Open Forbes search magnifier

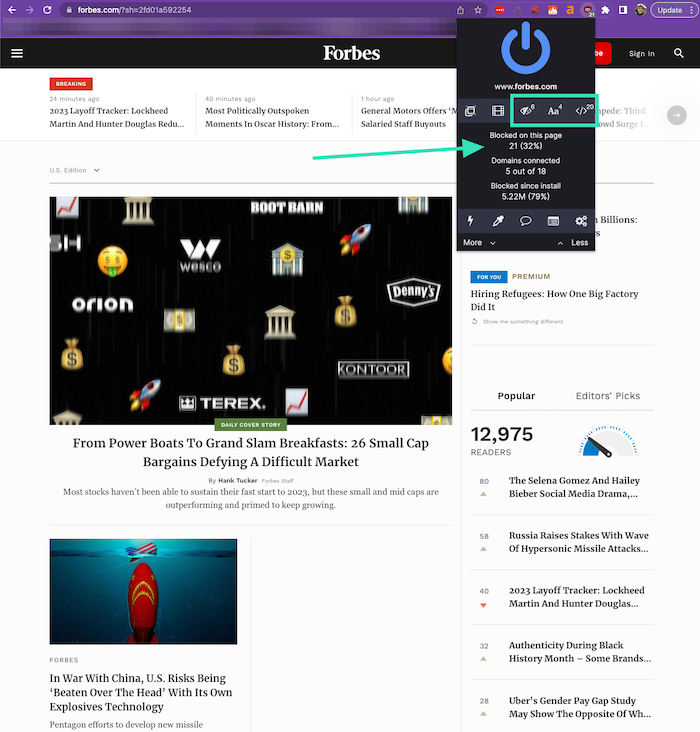click(x=679, y=53)
